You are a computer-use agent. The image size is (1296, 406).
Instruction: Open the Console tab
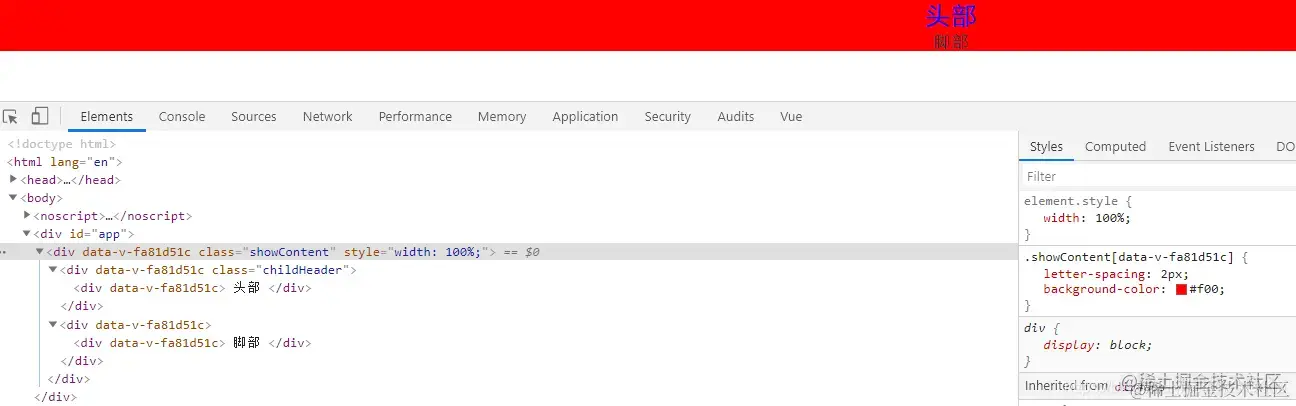pos(182,117)
